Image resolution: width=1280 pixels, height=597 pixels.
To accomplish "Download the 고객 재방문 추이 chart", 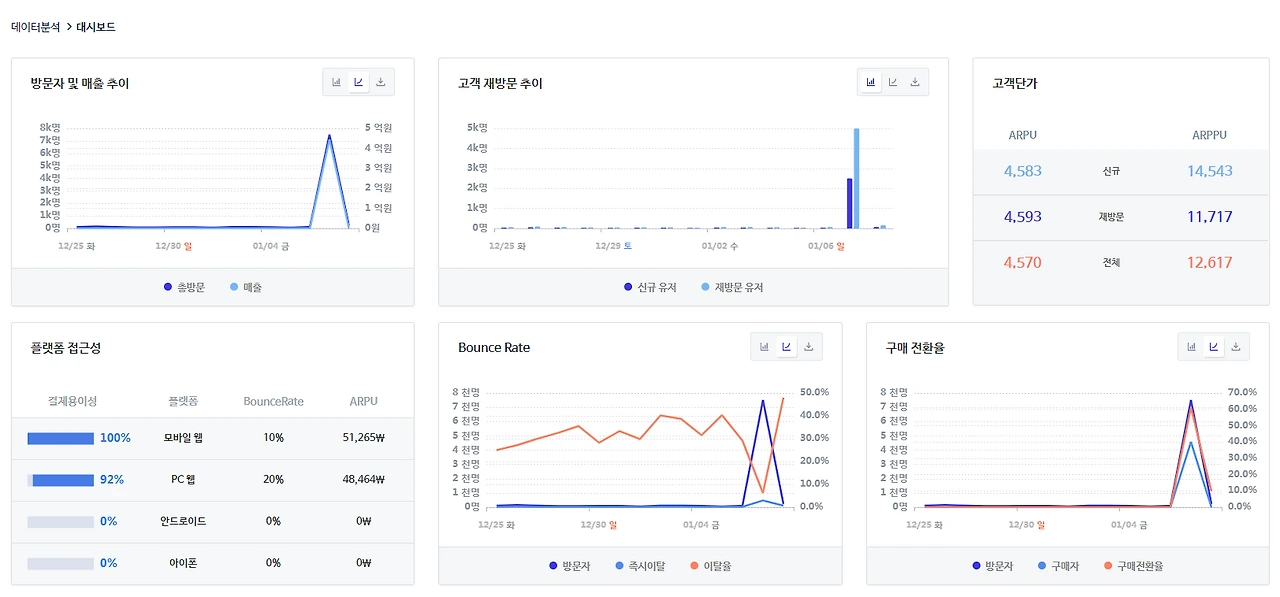I will coord(915,82).
